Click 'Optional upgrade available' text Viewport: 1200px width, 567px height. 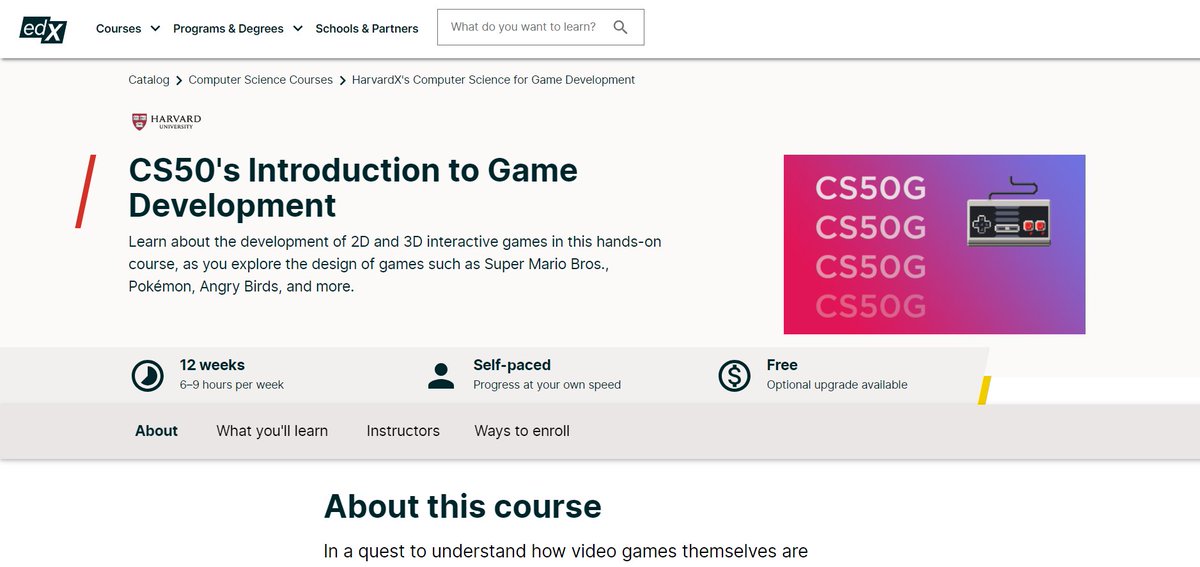837,385
